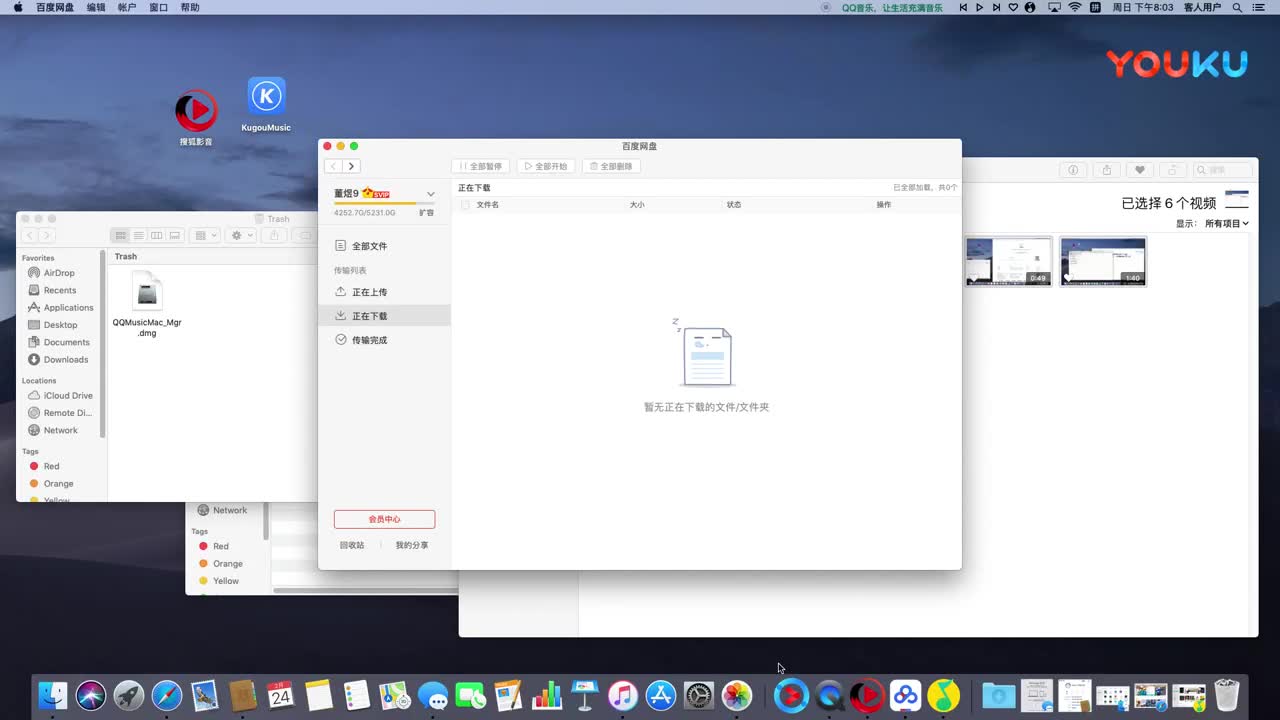Click search field in Photos window

click(1222, 170)
